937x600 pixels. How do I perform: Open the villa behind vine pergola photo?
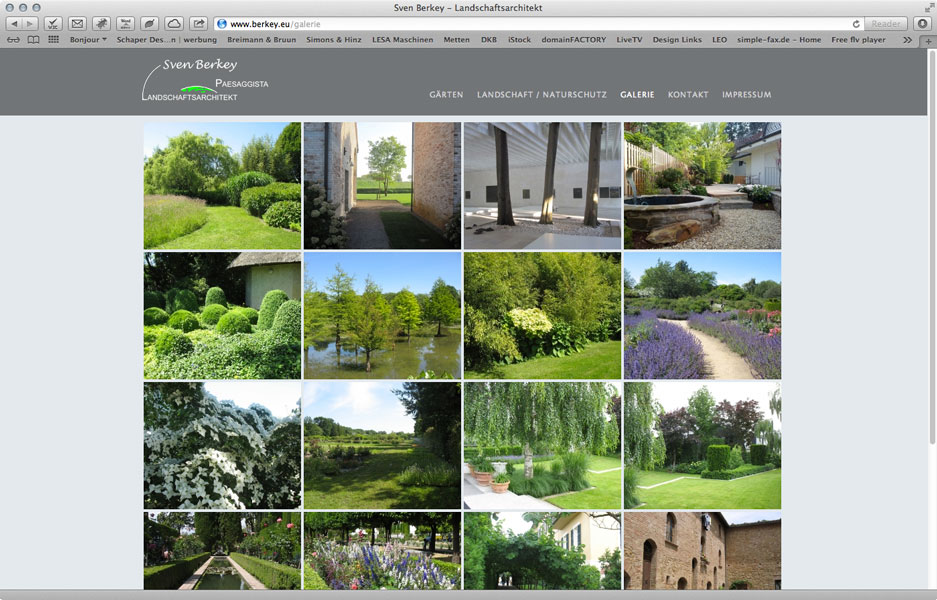(x=543, y=551)
